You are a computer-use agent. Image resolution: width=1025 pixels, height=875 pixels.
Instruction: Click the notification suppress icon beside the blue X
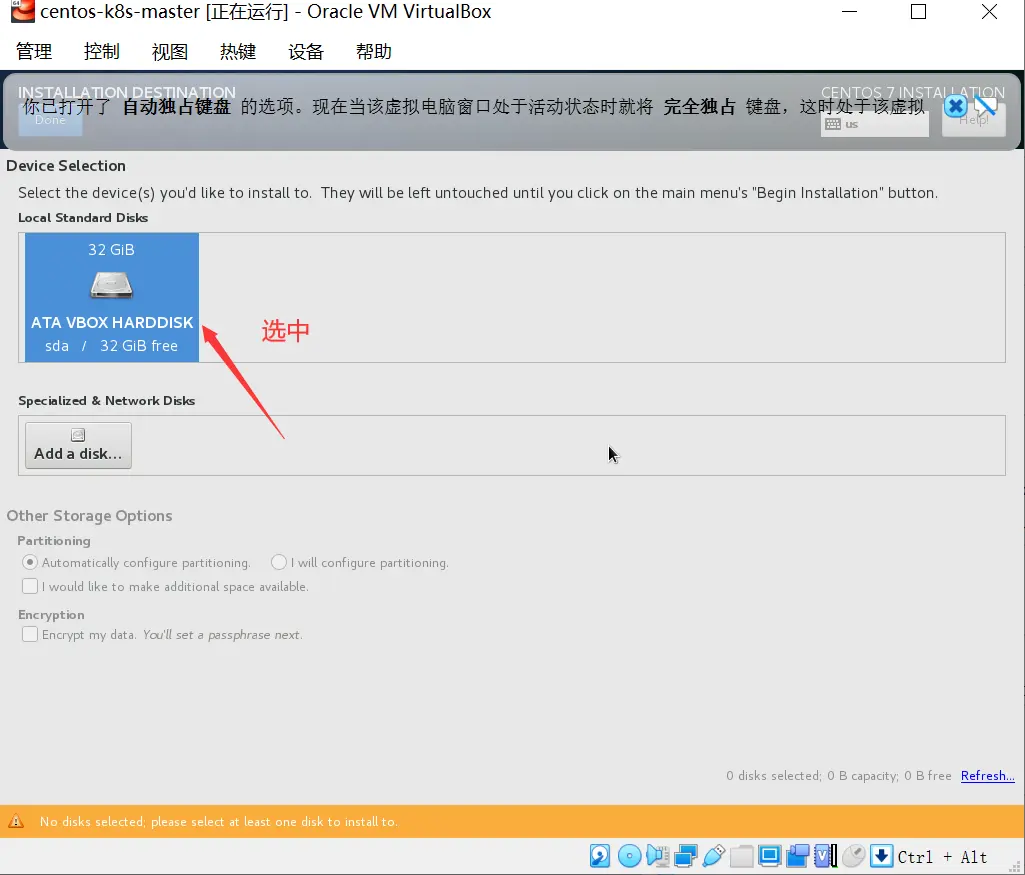[985, 106]
